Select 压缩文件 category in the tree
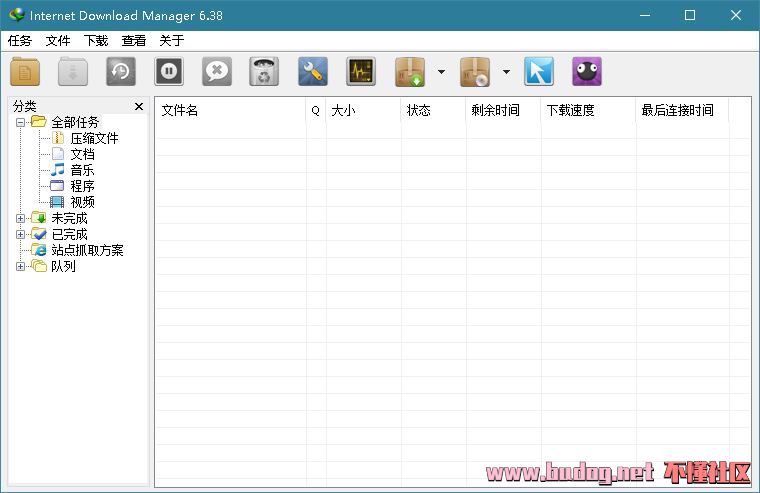The height and width of the screenshot is (493, 760). 94,138
